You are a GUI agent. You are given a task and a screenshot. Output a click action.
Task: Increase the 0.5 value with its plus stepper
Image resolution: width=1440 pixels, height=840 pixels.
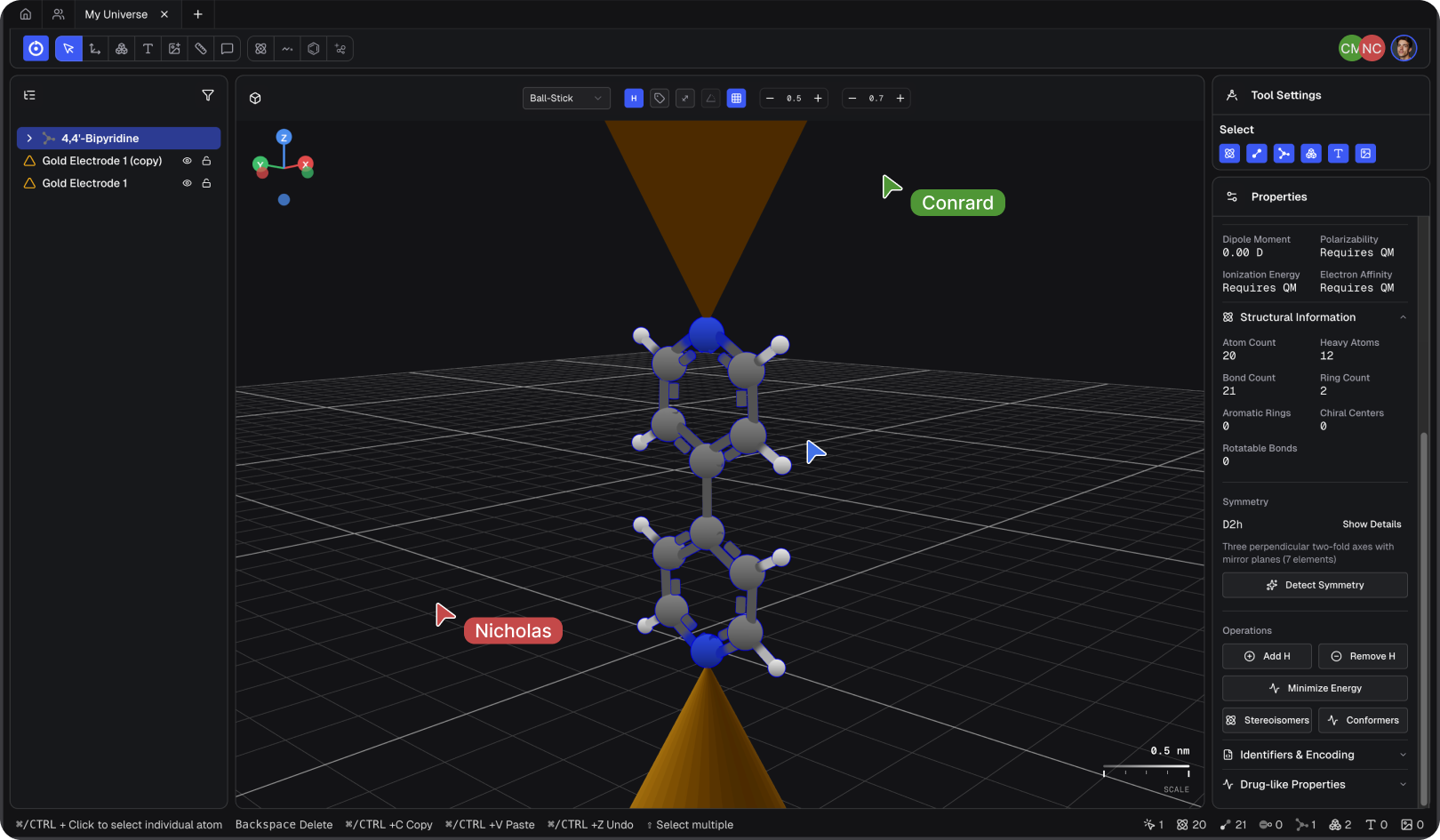[817, 98]
